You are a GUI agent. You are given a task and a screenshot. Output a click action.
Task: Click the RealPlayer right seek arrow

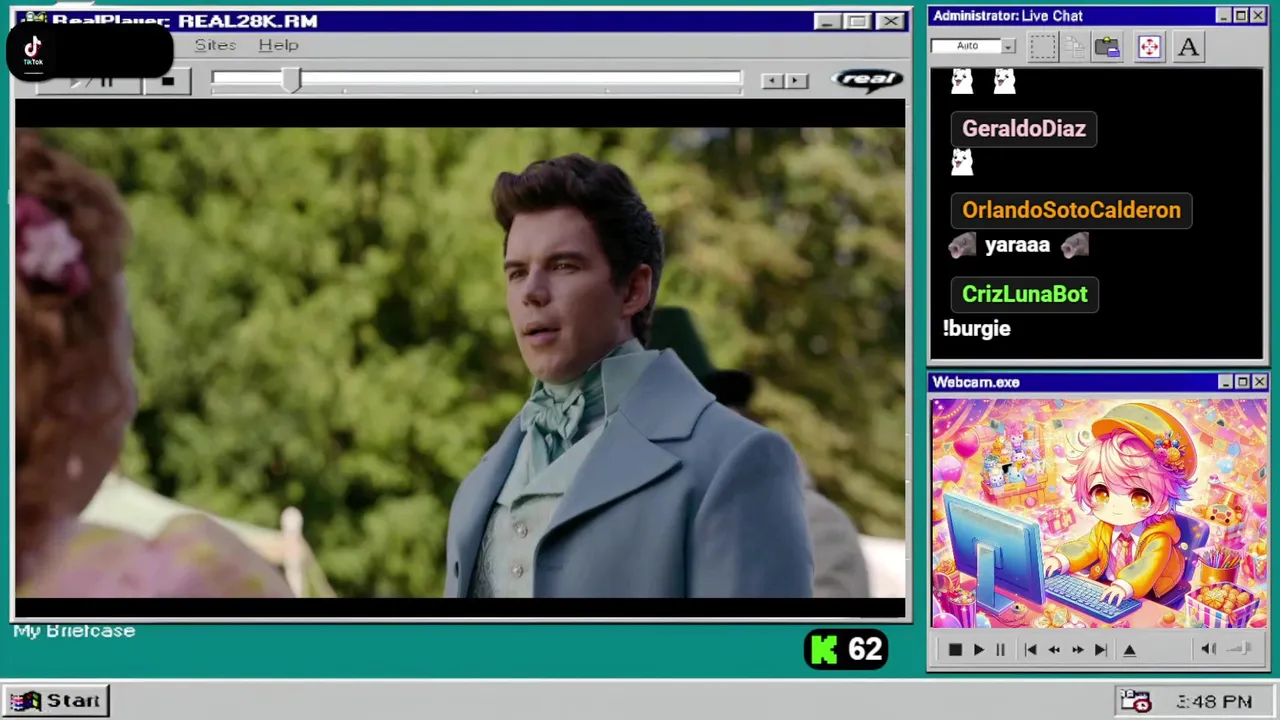(x=796, y=81)
